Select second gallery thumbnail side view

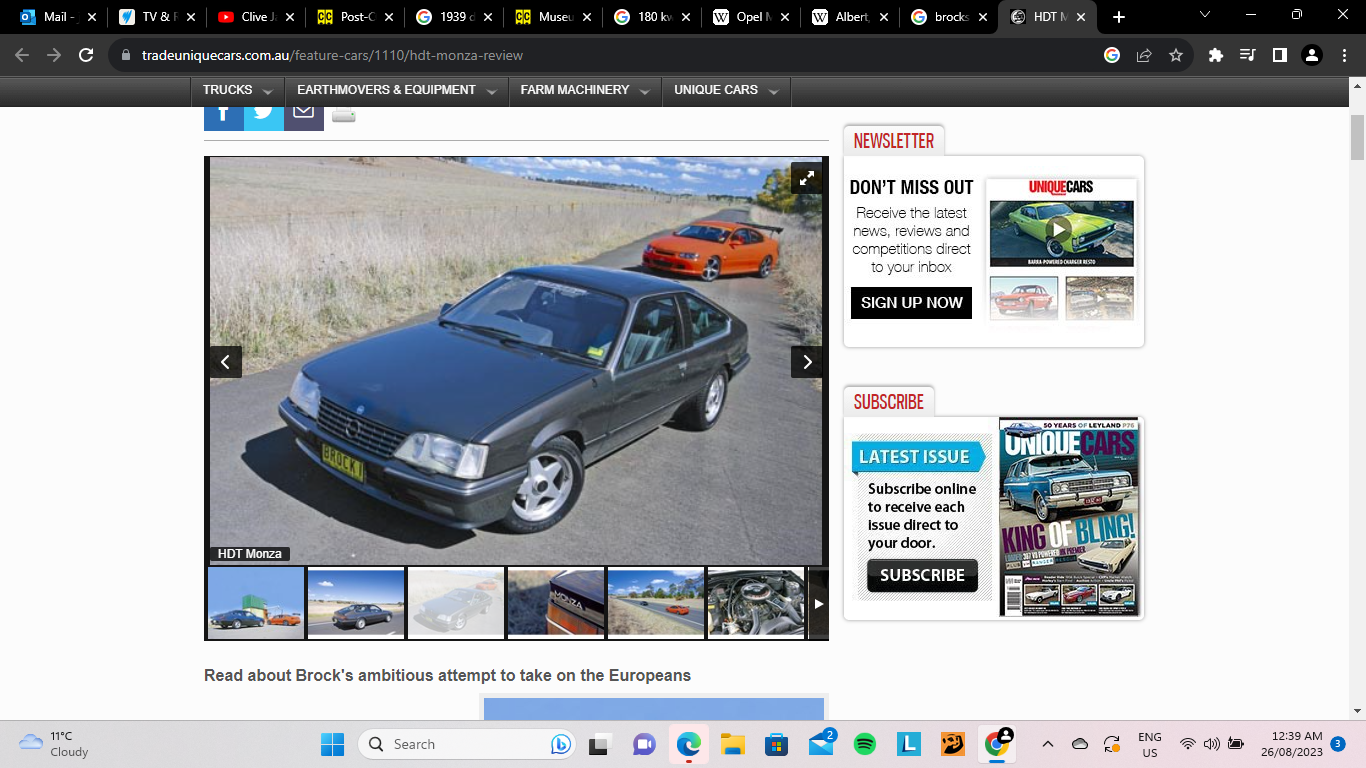[x=356, y=602]
